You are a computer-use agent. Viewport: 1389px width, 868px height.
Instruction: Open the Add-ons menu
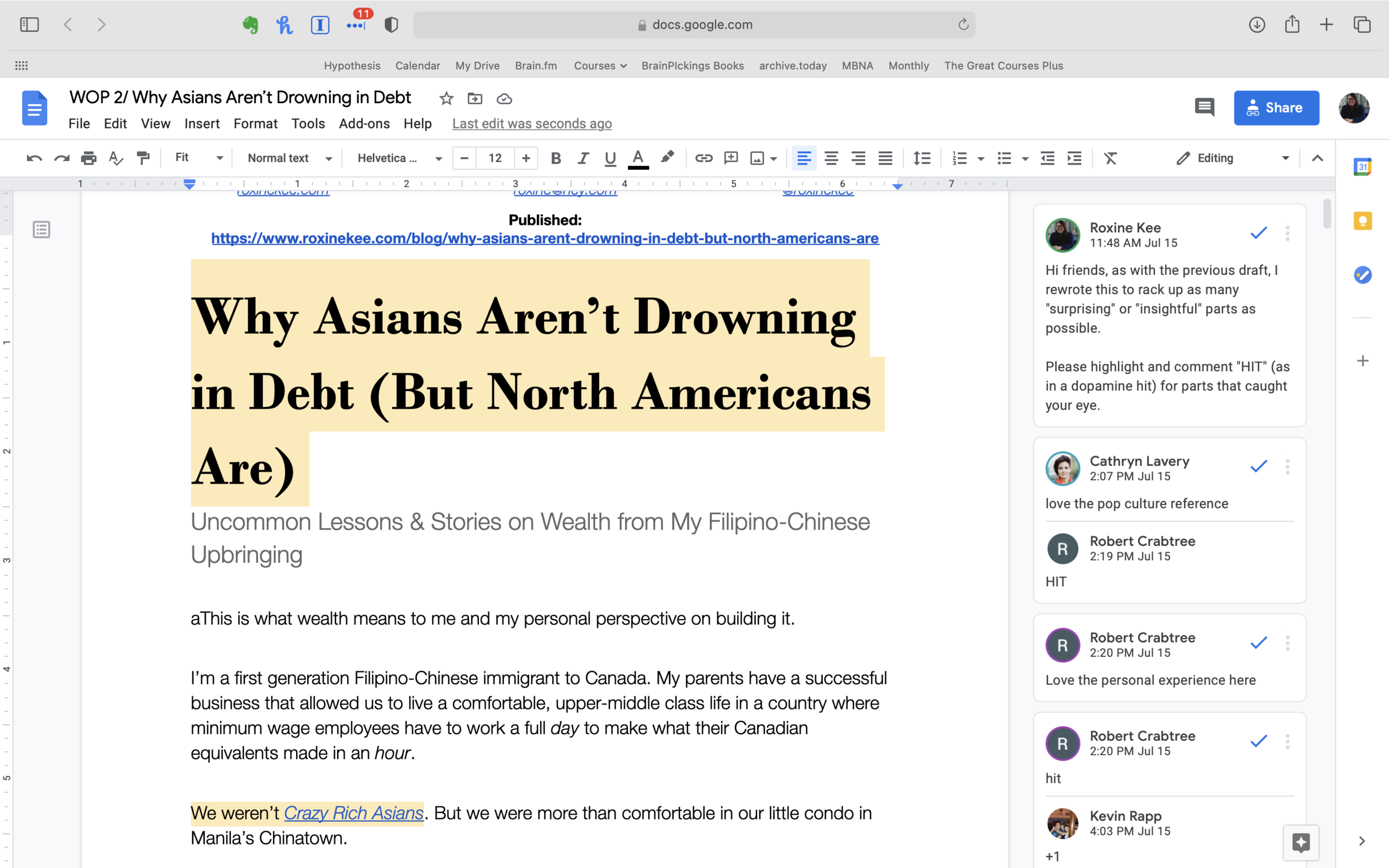tap(364, 123)
